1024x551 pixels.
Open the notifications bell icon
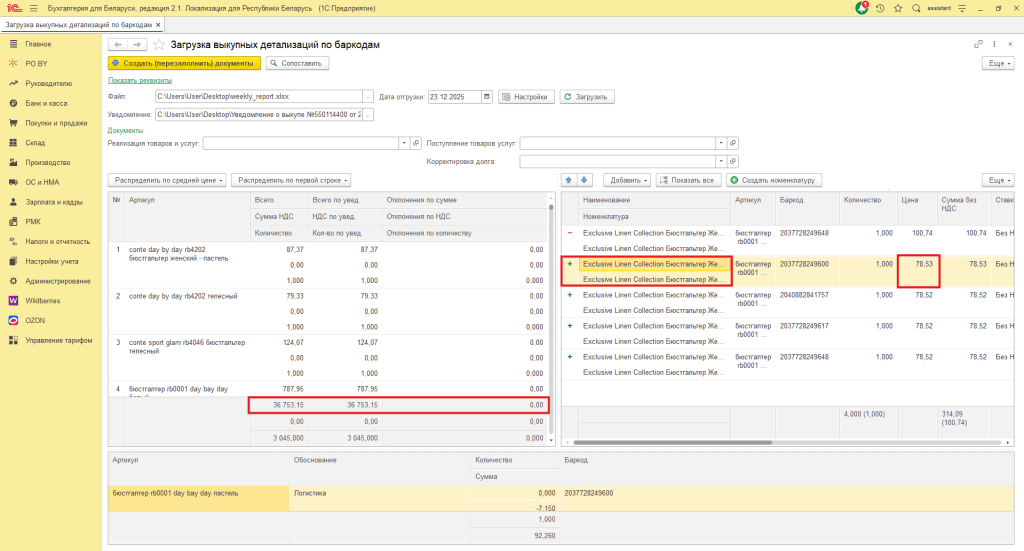(x=862, y=8)
